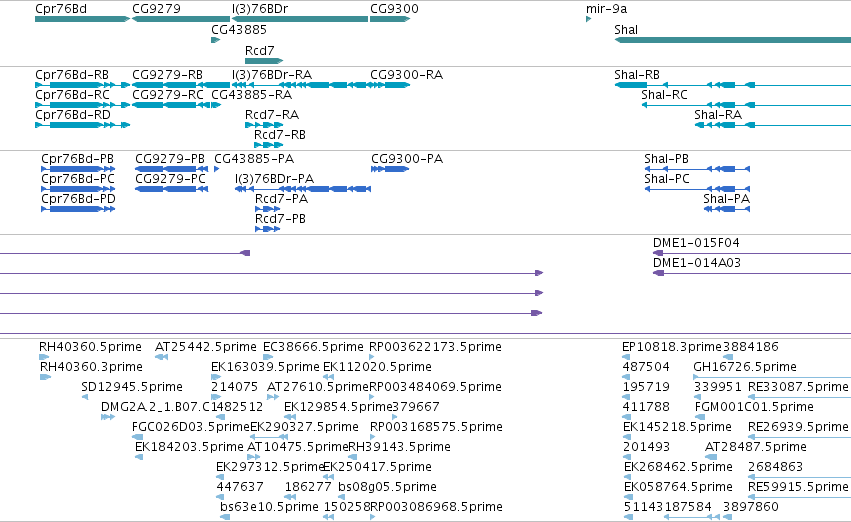Click the Shal-RB transcript label

(637, 74)
